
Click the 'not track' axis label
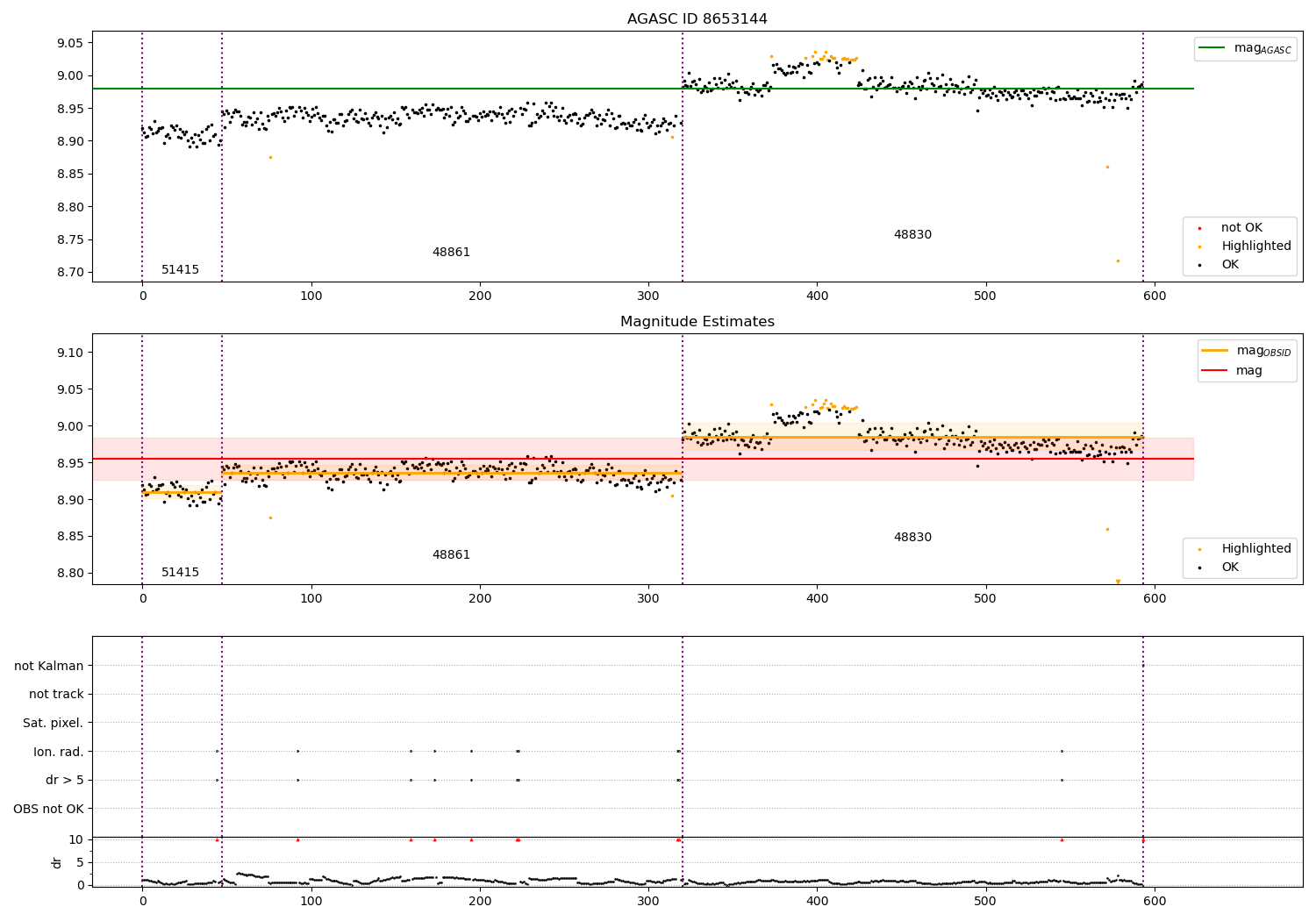(56, 695)
